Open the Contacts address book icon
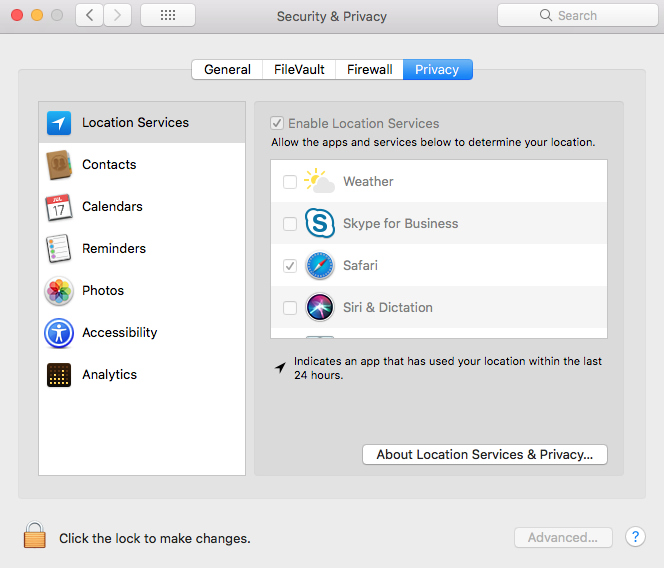The height and width of the screenshot is (568, 664). point(59,165)
